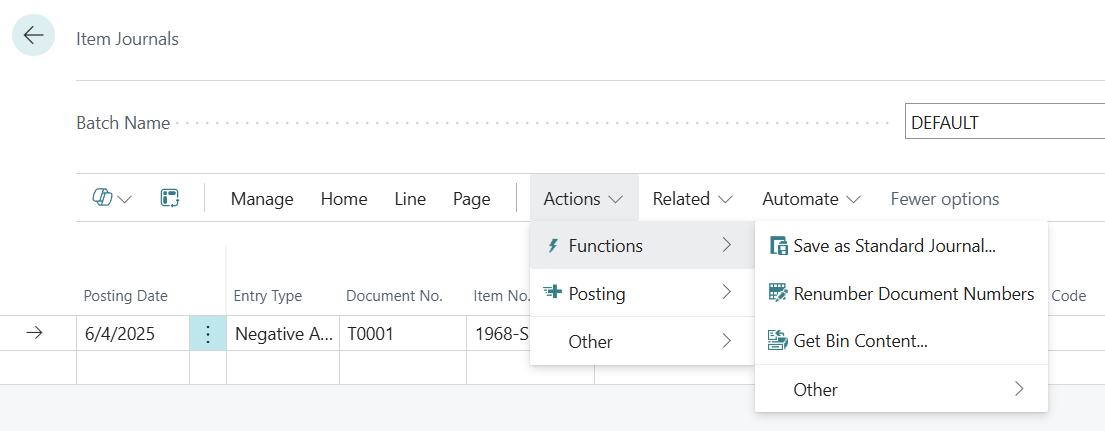
Task: Open the Home menu tab
Action: click(344, 199)
